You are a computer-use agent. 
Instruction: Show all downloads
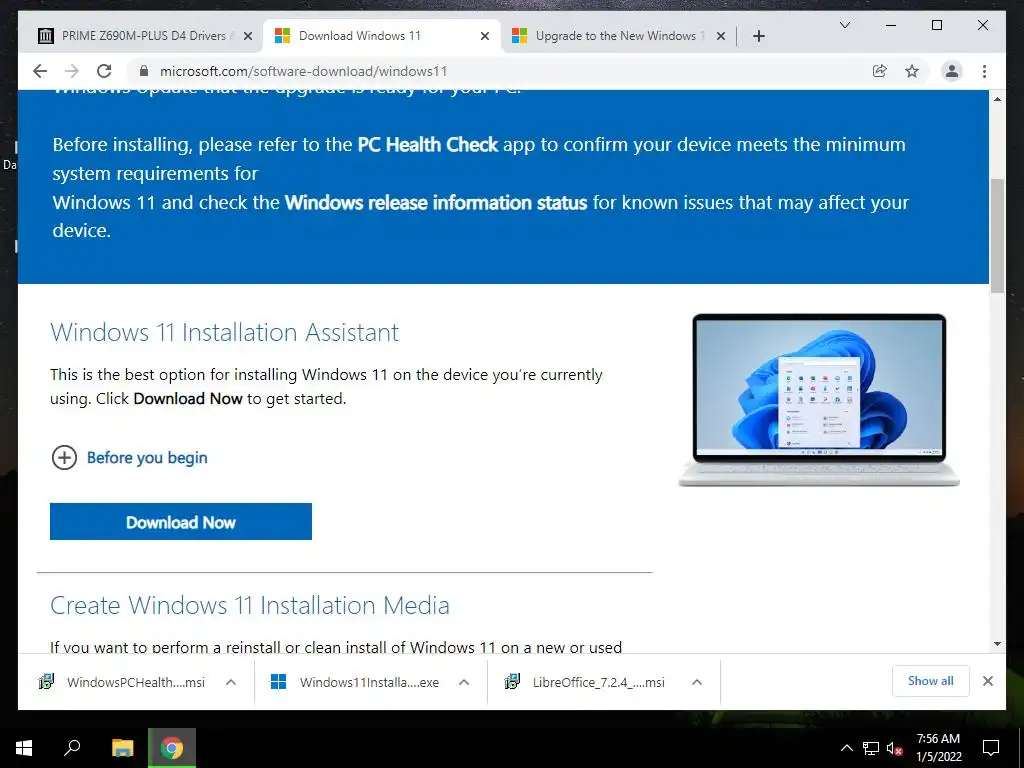931,681
